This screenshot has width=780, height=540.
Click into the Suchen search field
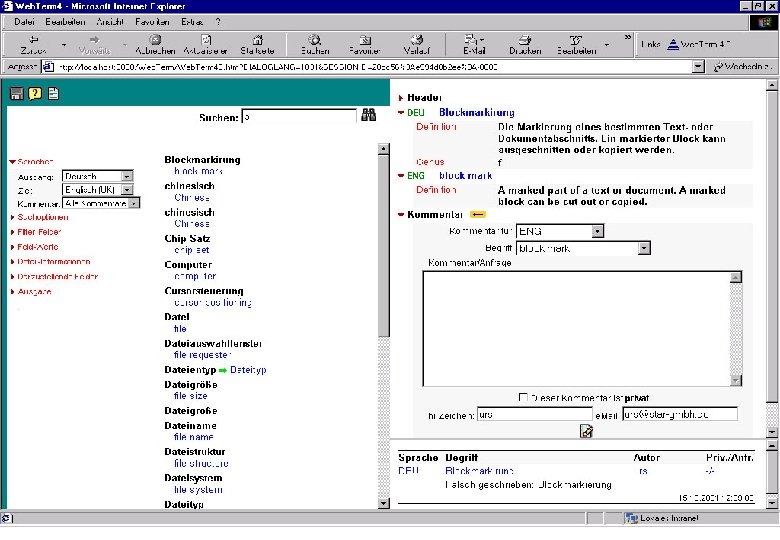[x=299, y=117]
